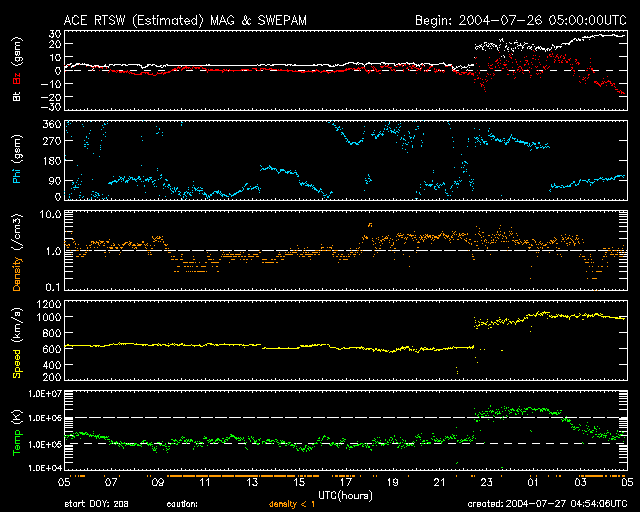Click the '07' hour tick label
This screenshot has width=640, height=512.
(111, 483)
